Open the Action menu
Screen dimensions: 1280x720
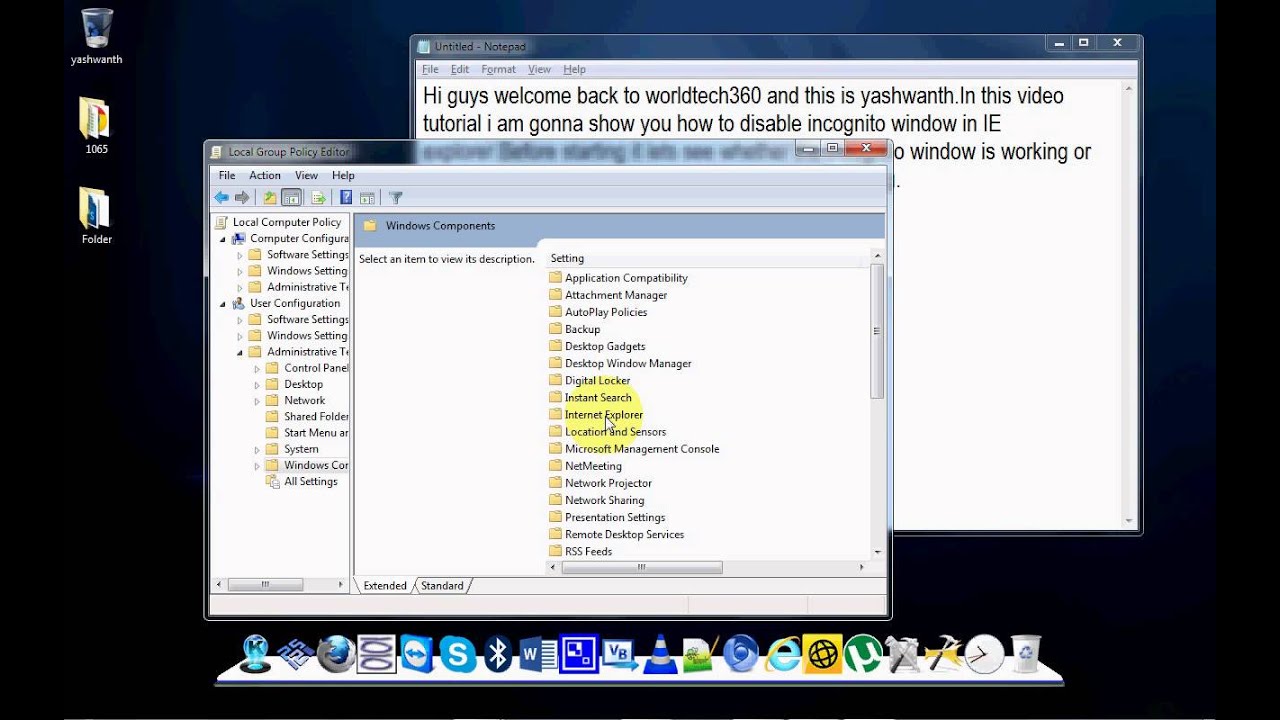pyautogui.click(x=265, y=175)
